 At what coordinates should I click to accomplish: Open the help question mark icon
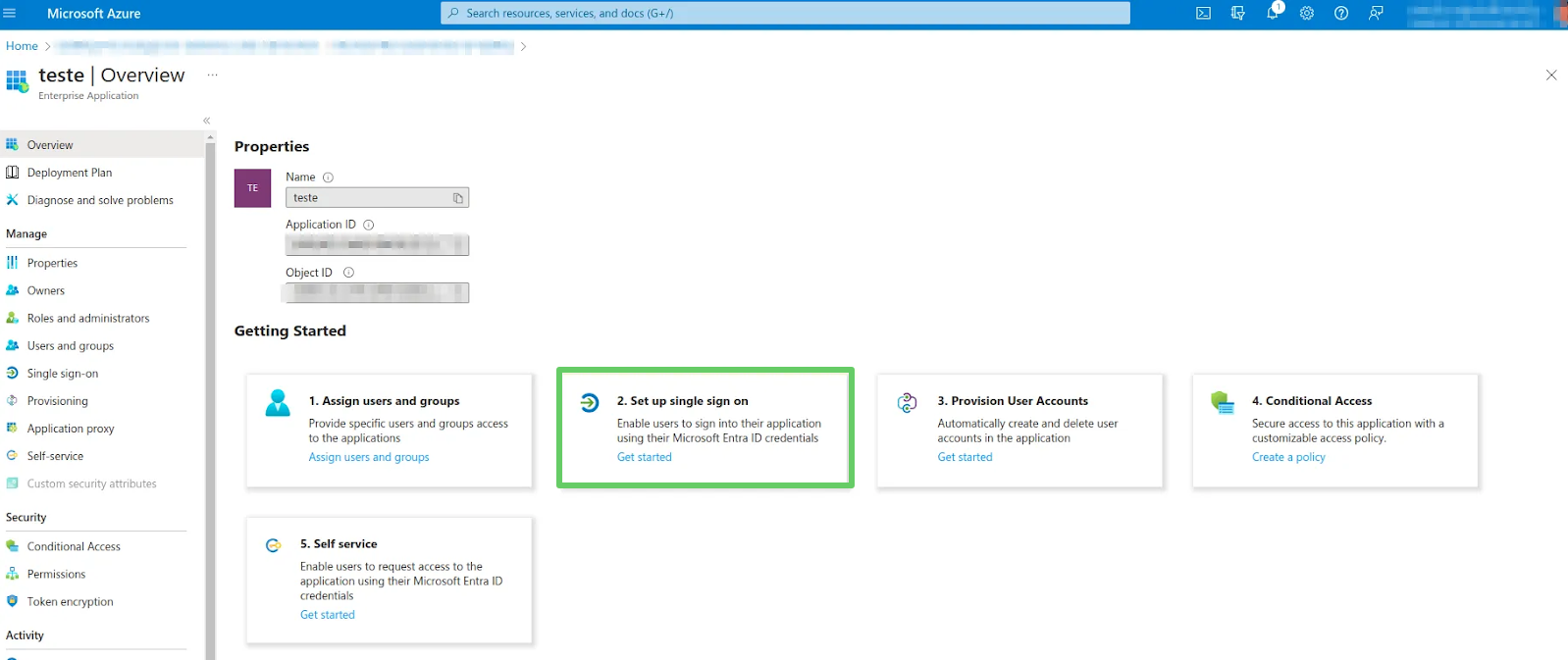pyautogui.click(x=1341, y=14)
